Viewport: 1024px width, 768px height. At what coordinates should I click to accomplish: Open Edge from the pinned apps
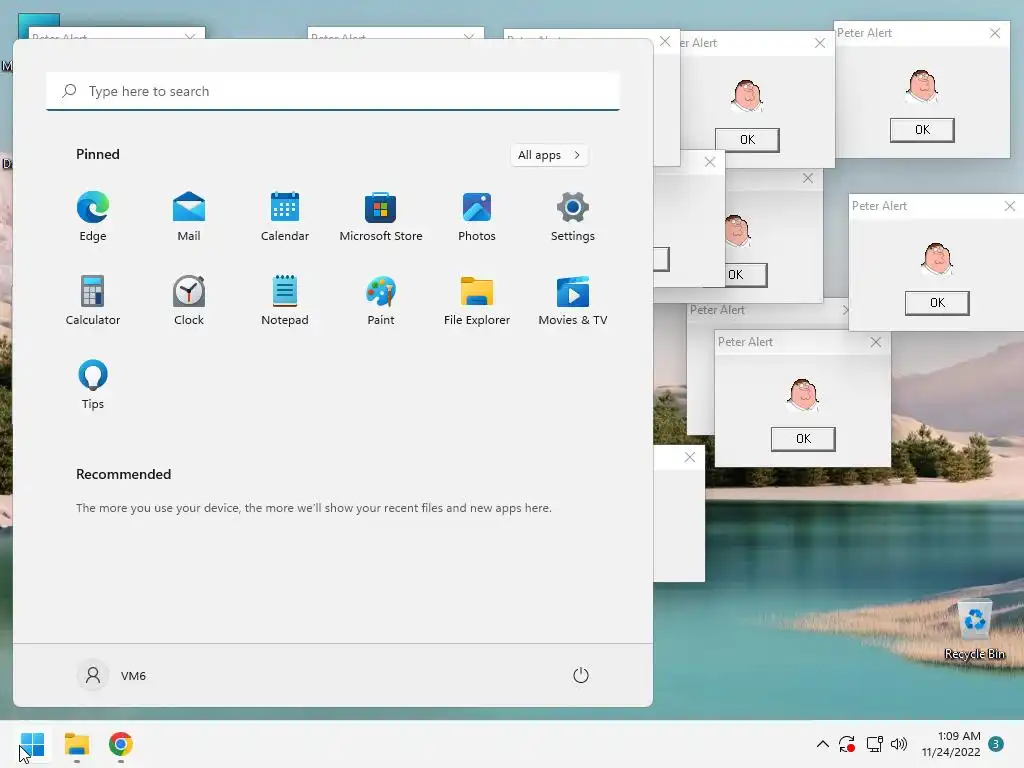93,217
